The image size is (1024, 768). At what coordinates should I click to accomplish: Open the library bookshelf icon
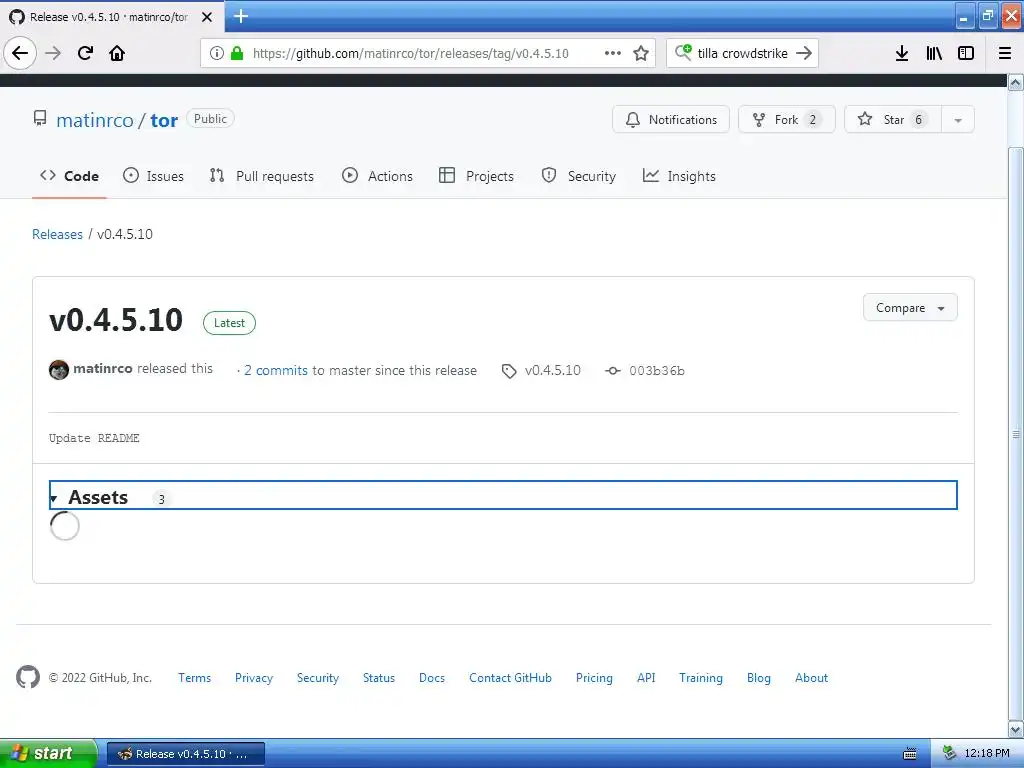[934, 53]
